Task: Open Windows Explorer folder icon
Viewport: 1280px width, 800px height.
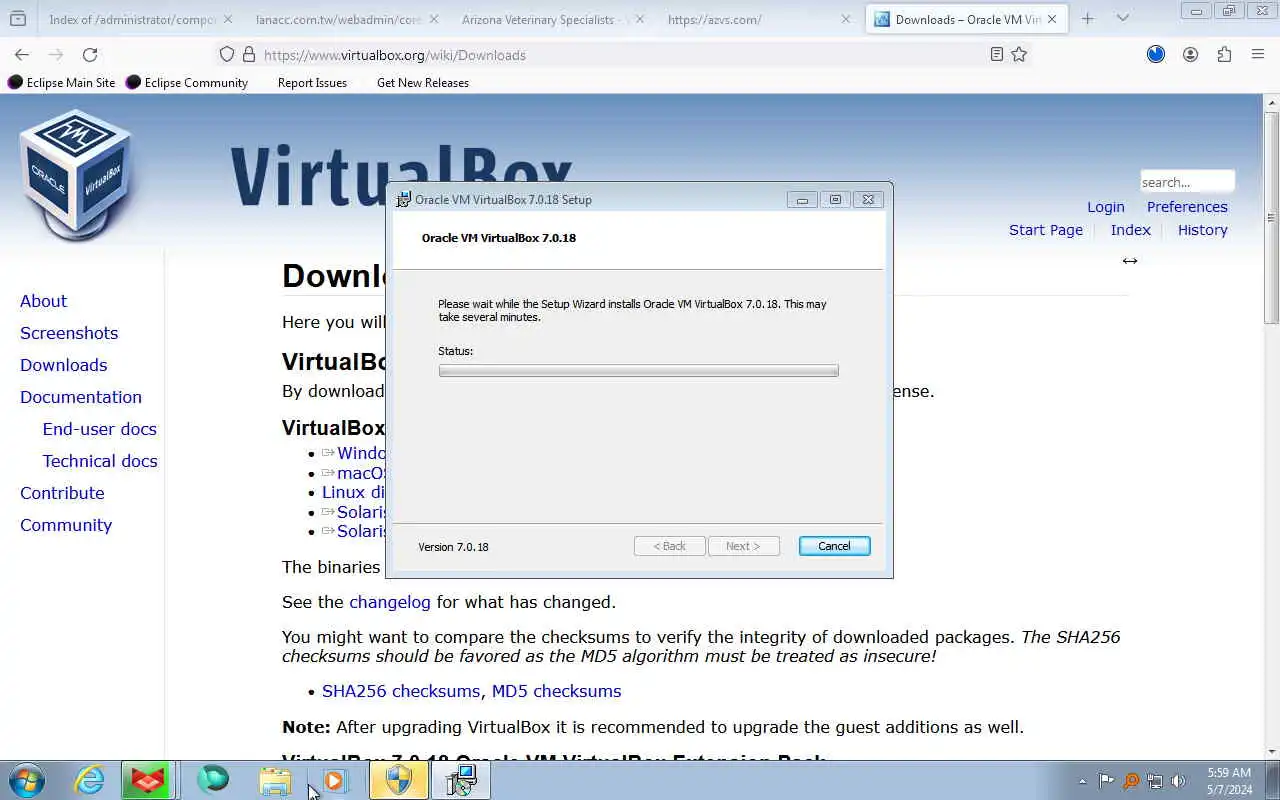Action: pos(275,780)
